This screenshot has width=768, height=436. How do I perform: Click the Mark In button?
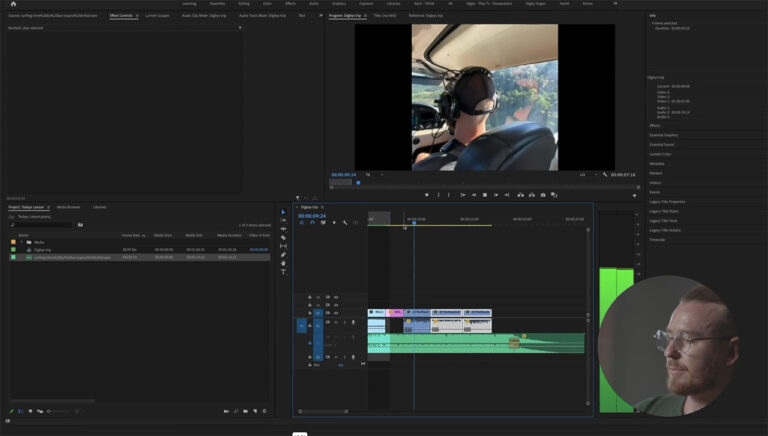coord(438,195)
